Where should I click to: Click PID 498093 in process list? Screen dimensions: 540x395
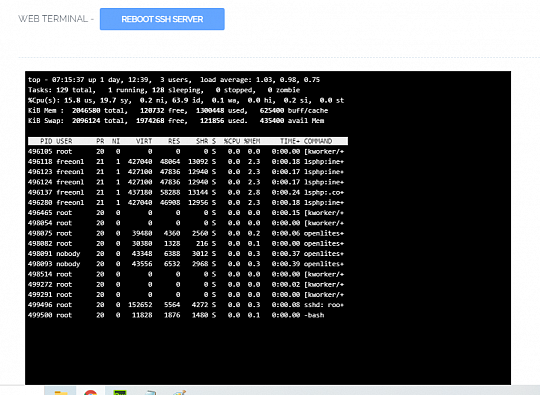pyautogui.click(x=40, y=264)
